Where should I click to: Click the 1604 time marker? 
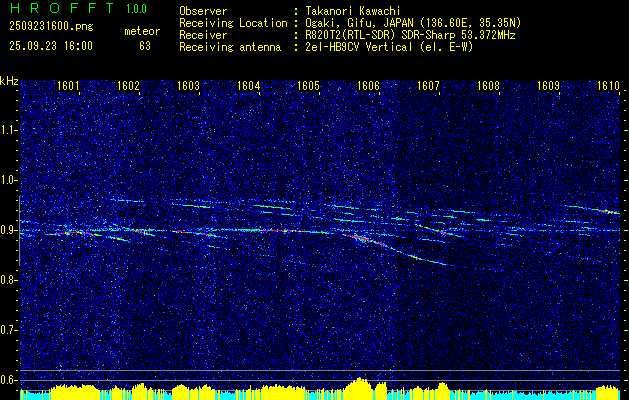click(x=249, y=85)
